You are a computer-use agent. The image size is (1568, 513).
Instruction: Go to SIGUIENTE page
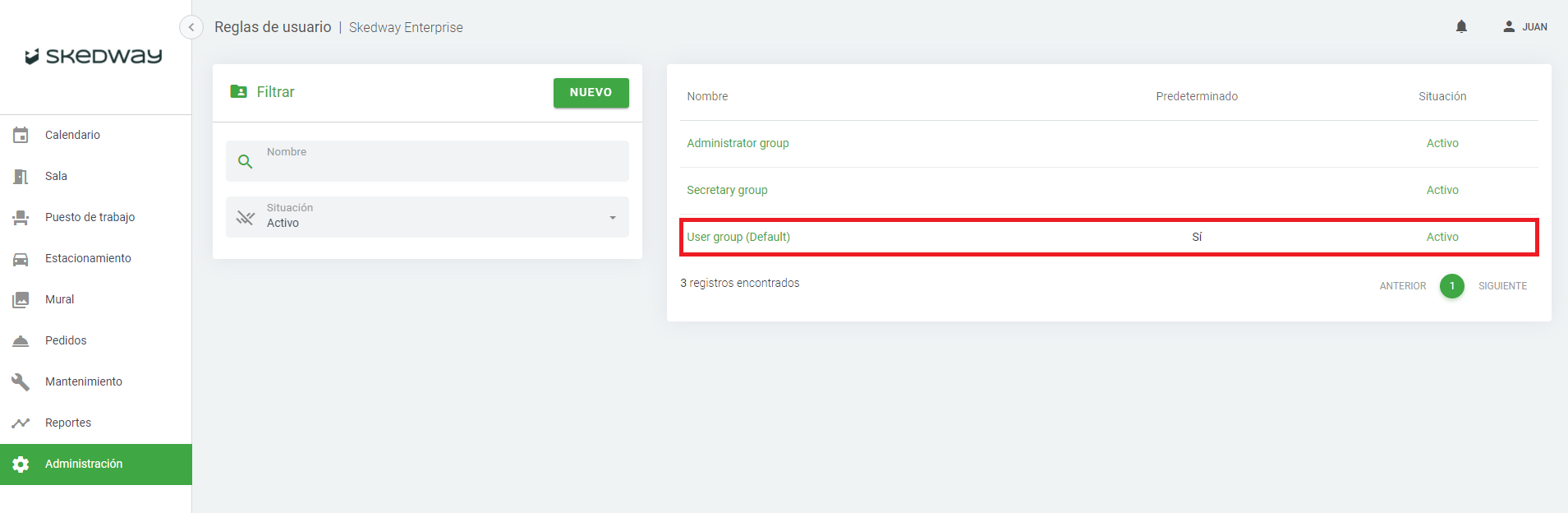coord(1502,286)
